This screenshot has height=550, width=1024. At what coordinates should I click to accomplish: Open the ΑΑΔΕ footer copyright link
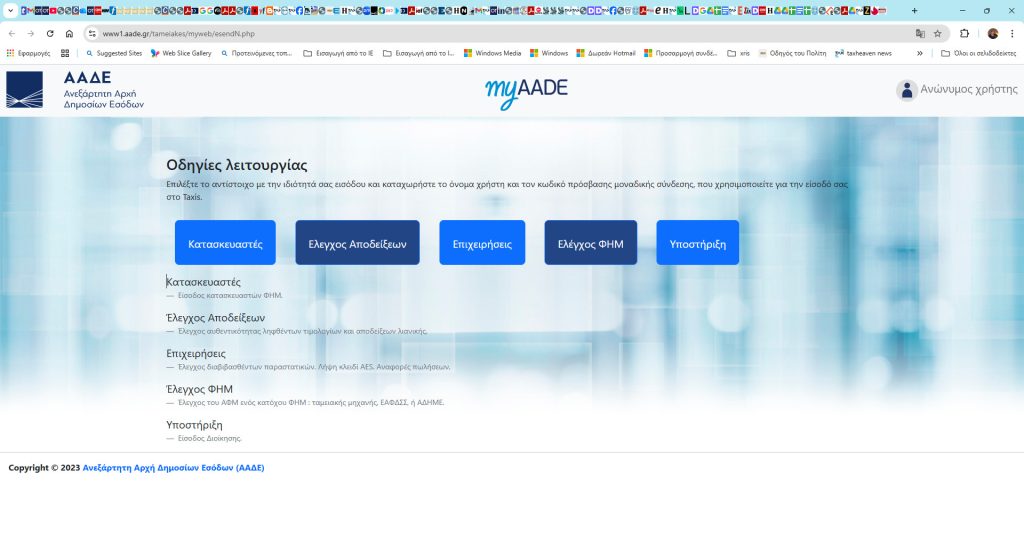pos(173,467)
